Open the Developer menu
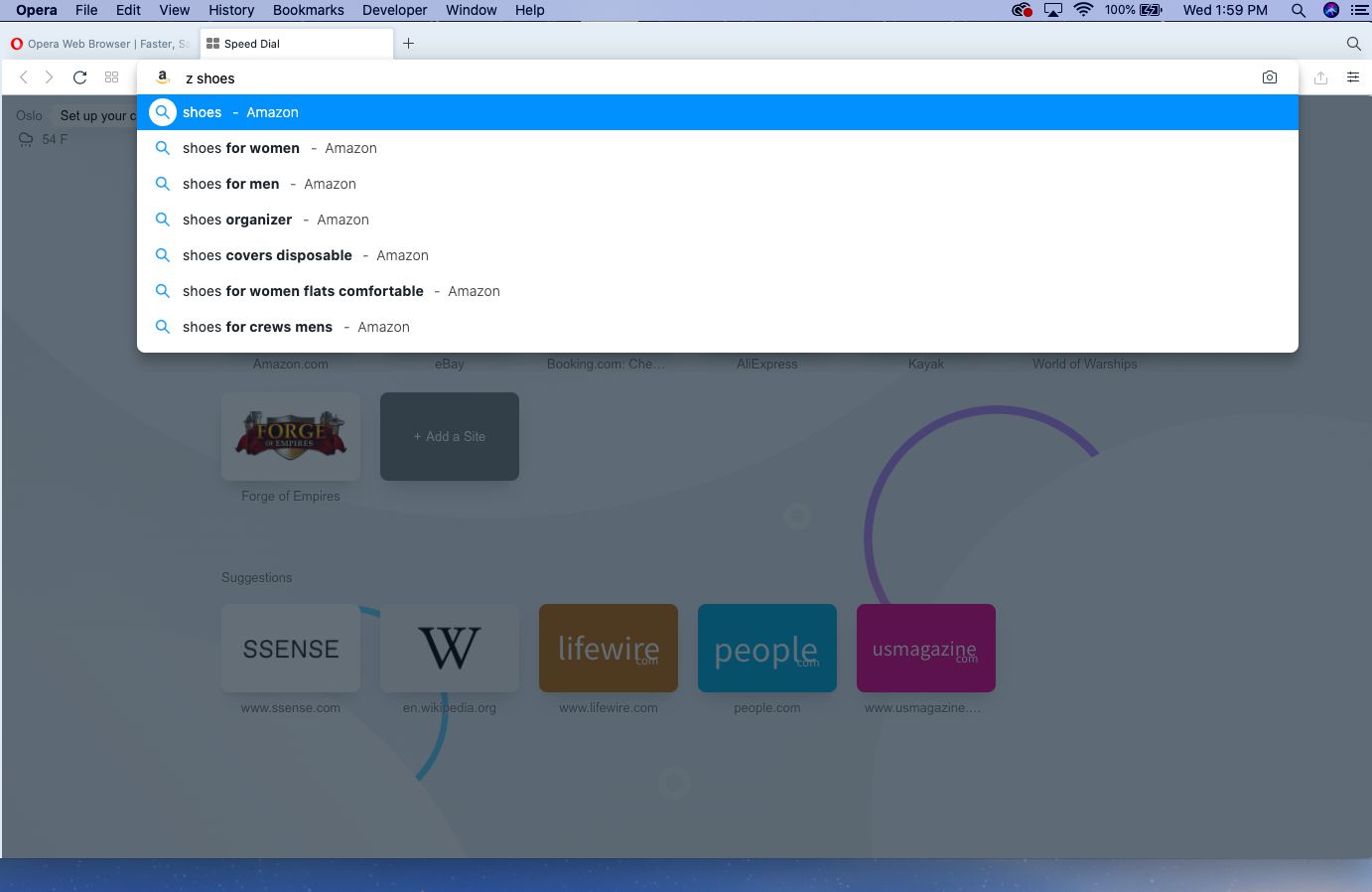This screenshot has width=1372, height=892. (395, 10)
